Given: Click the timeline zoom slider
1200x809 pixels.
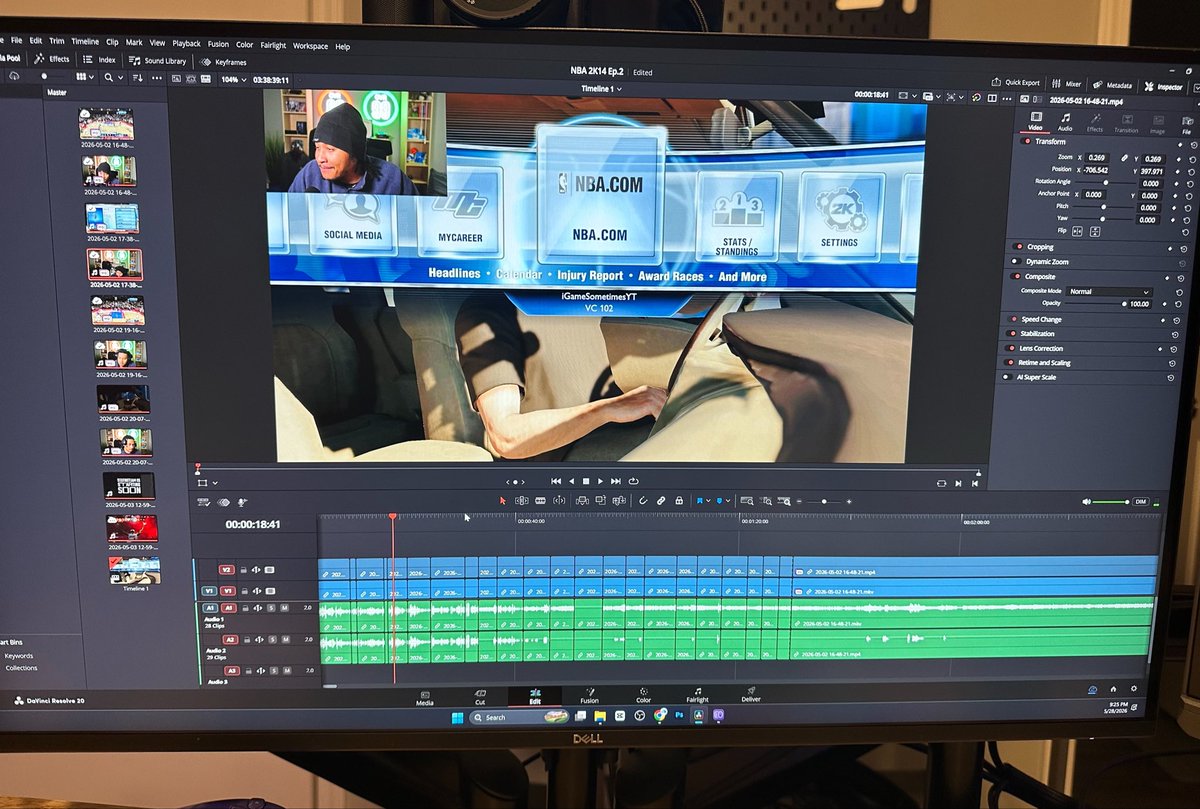Looking at the screenshot, I should click(823, 501).
